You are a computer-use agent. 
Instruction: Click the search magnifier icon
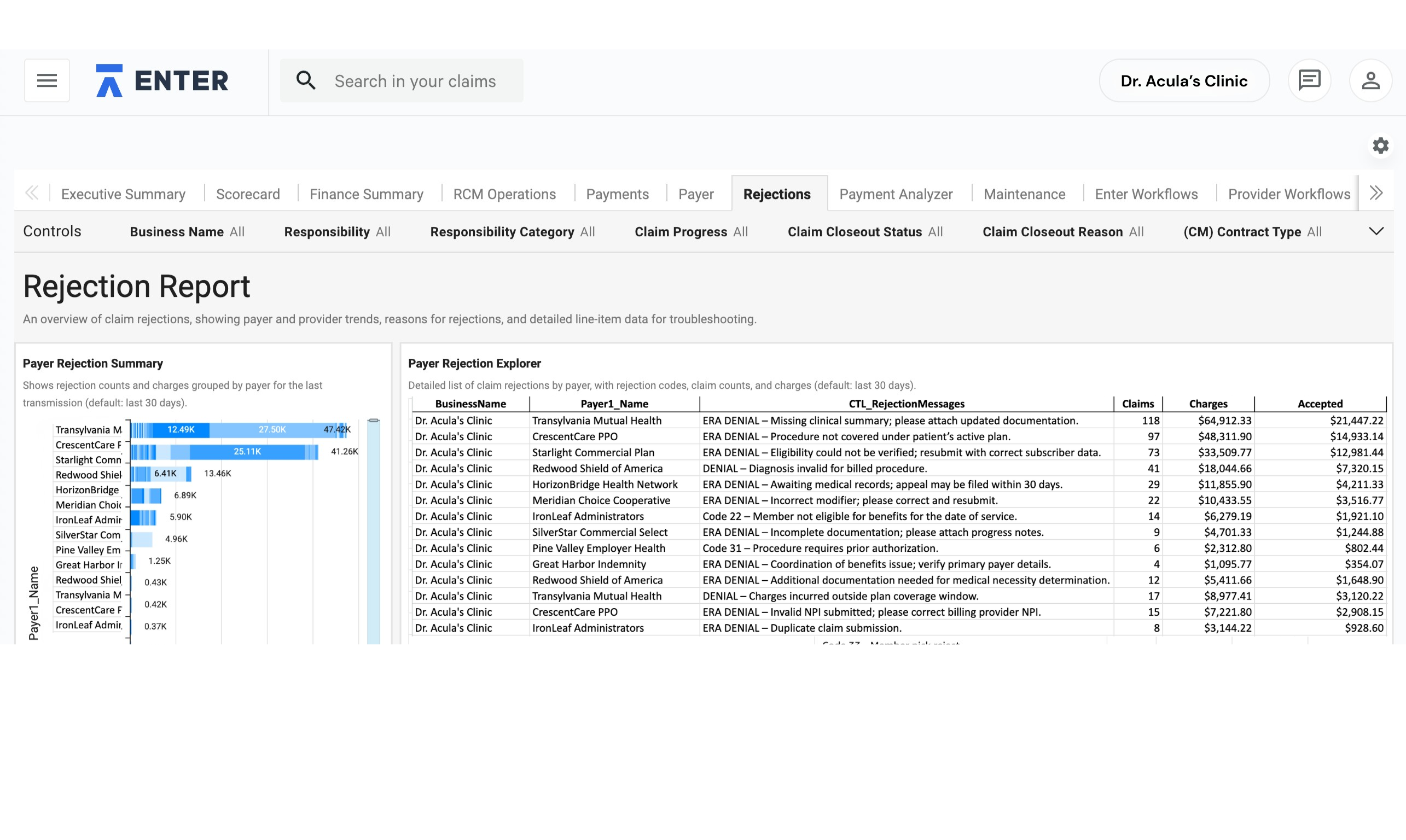[x=306, y=80]
